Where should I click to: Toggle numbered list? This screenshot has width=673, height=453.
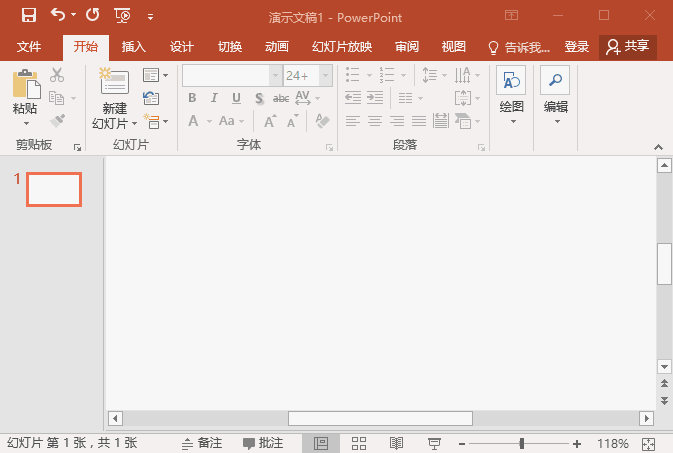pyautogui.click(x=387, y=75)
